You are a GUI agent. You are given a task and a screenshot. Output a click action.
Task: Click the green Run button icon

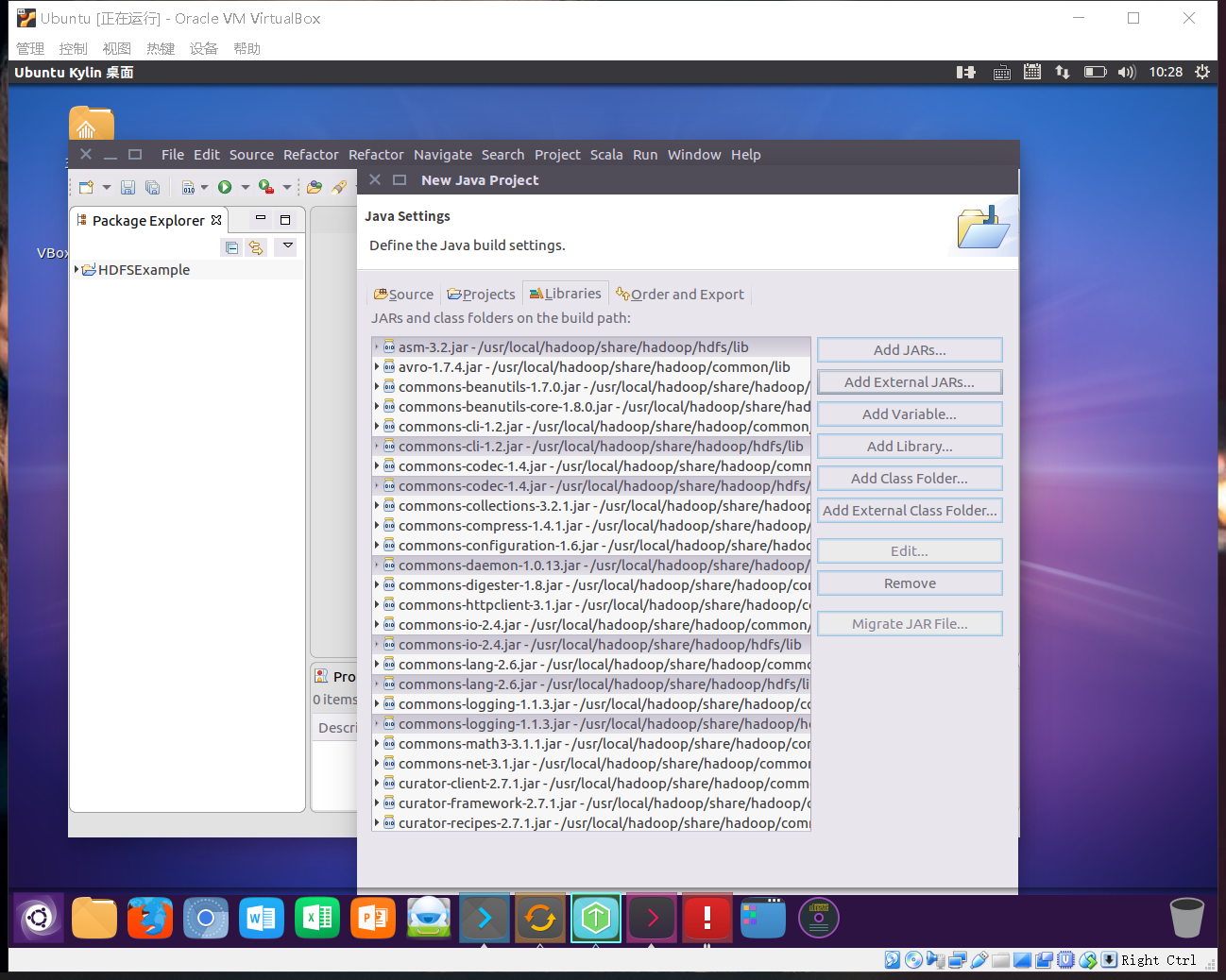click(225, 187)
